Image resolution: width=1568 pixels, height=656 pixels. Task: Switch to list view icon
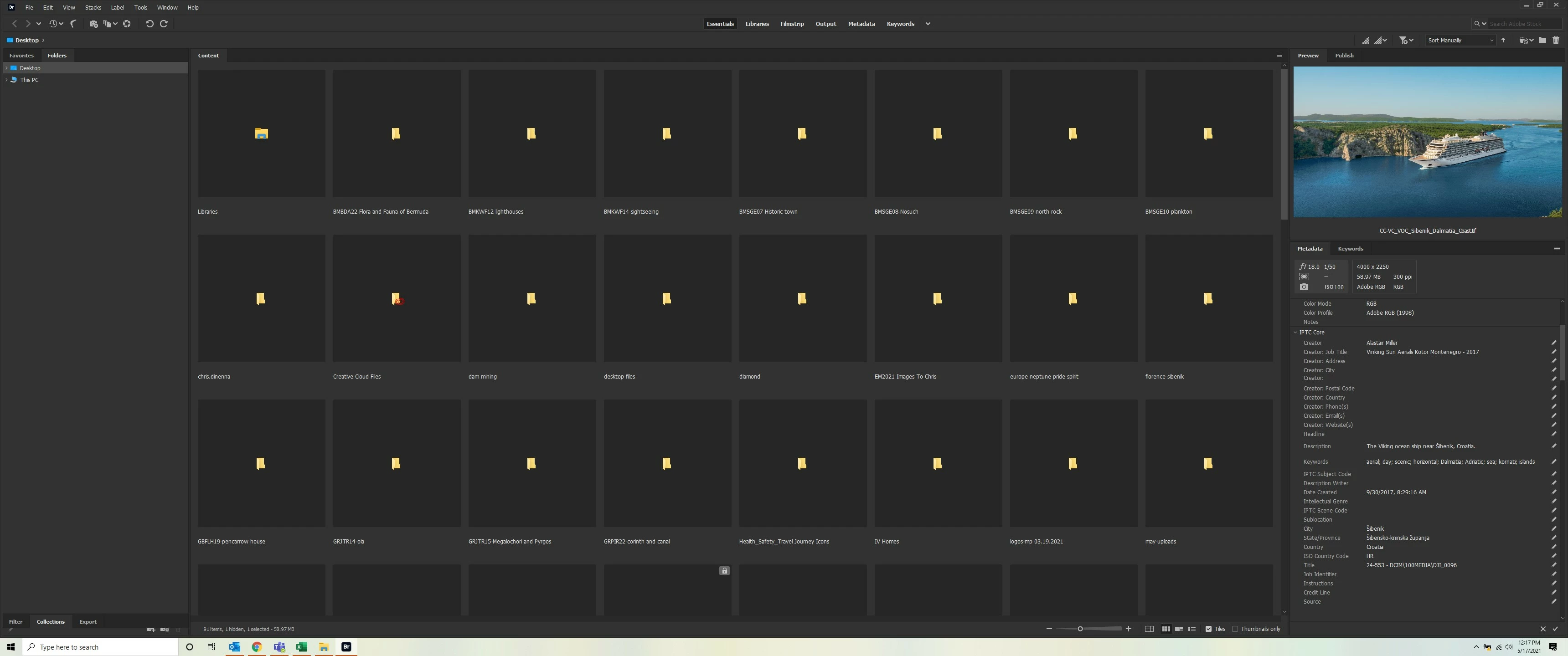(x=1192, y=629)
